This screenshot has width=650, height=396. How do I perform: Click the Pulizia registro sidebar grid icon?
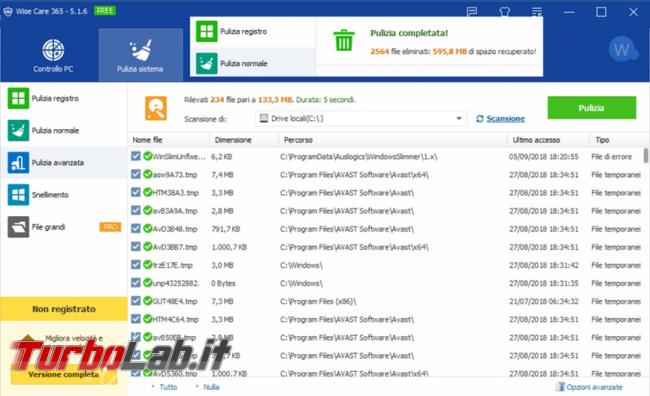[x=18, y=98]
